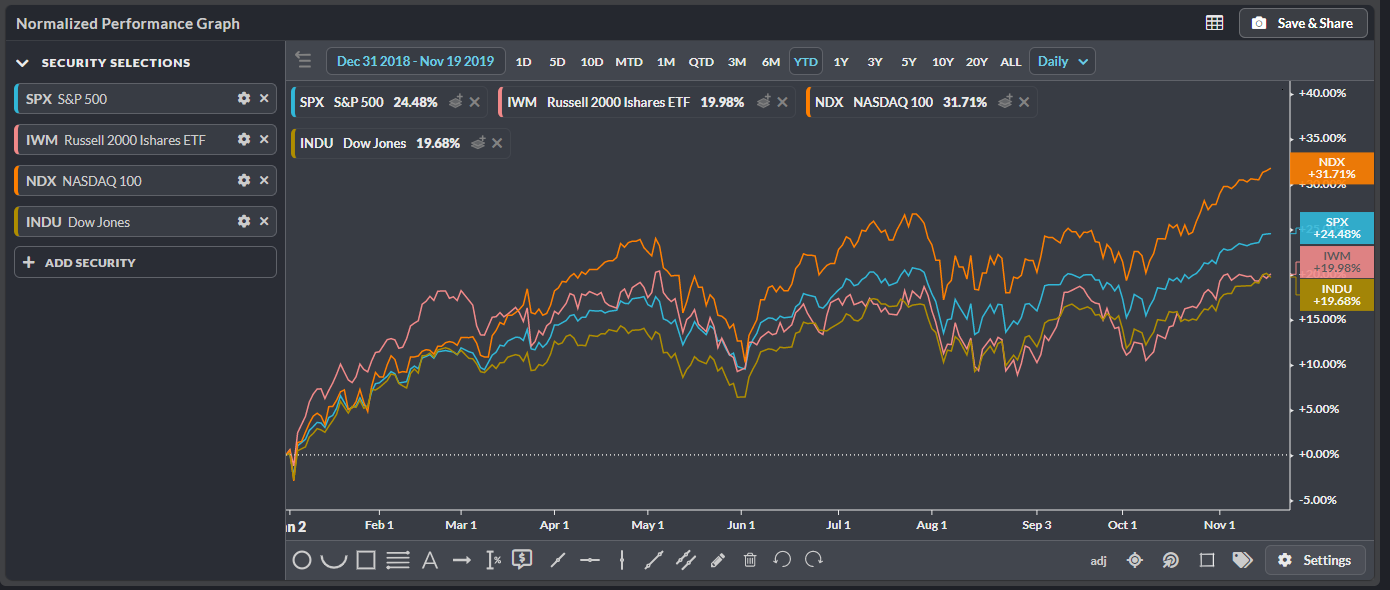Remove SPX from security selections list
1390x590 pixels.
(x=264, y=98)
